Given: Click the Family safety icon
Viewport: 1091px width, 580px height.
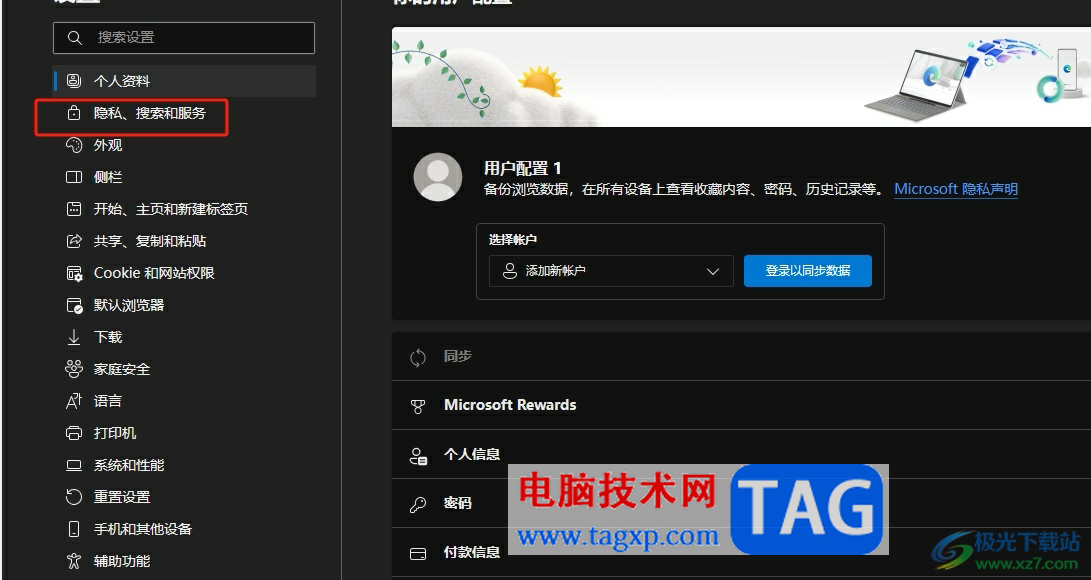Looking at the screenshot, I should (x=74, y=369).
